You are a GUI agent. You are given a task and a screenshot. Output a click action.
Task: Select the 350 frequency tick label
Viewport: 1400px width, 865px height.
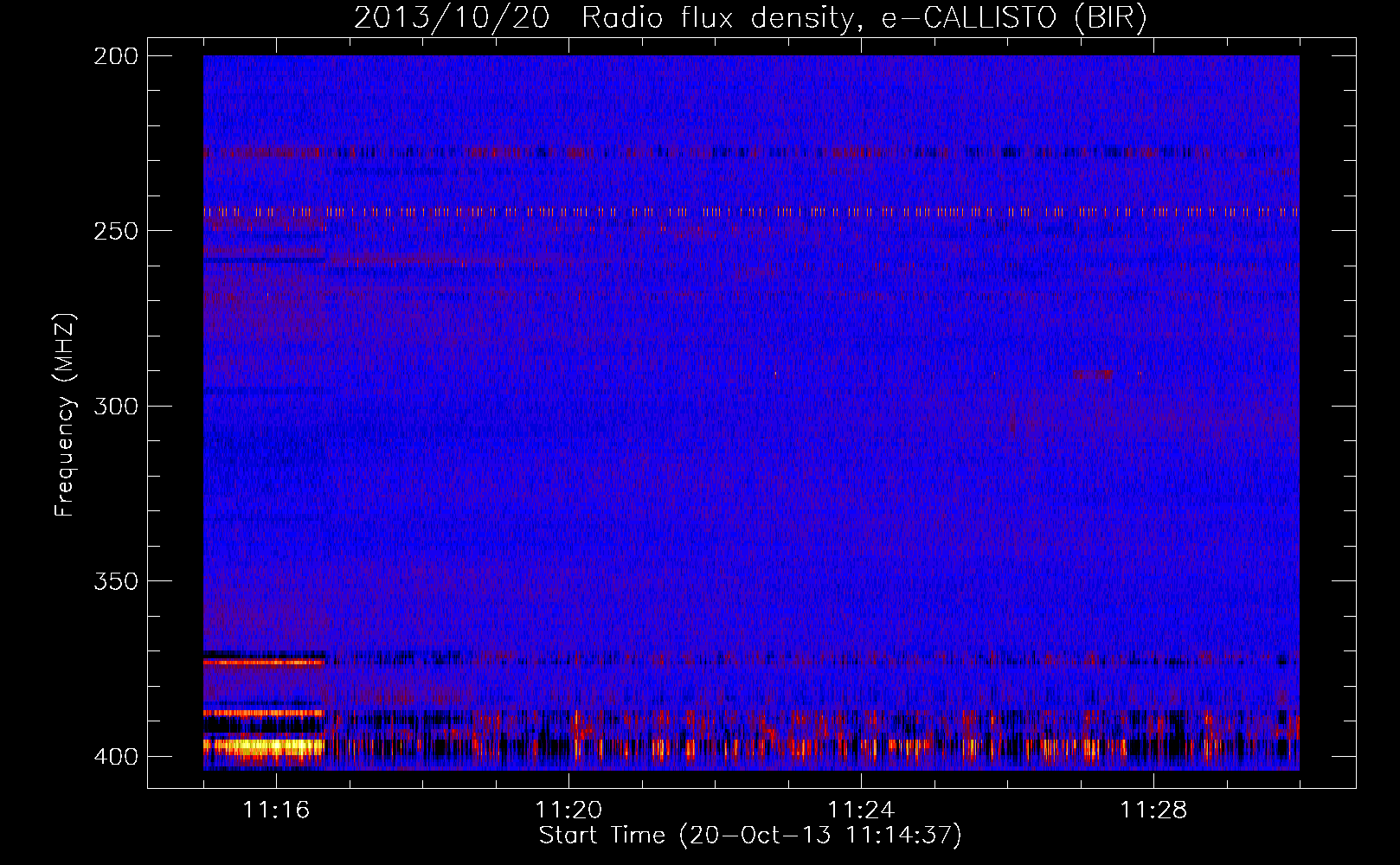tap(116, 581)
